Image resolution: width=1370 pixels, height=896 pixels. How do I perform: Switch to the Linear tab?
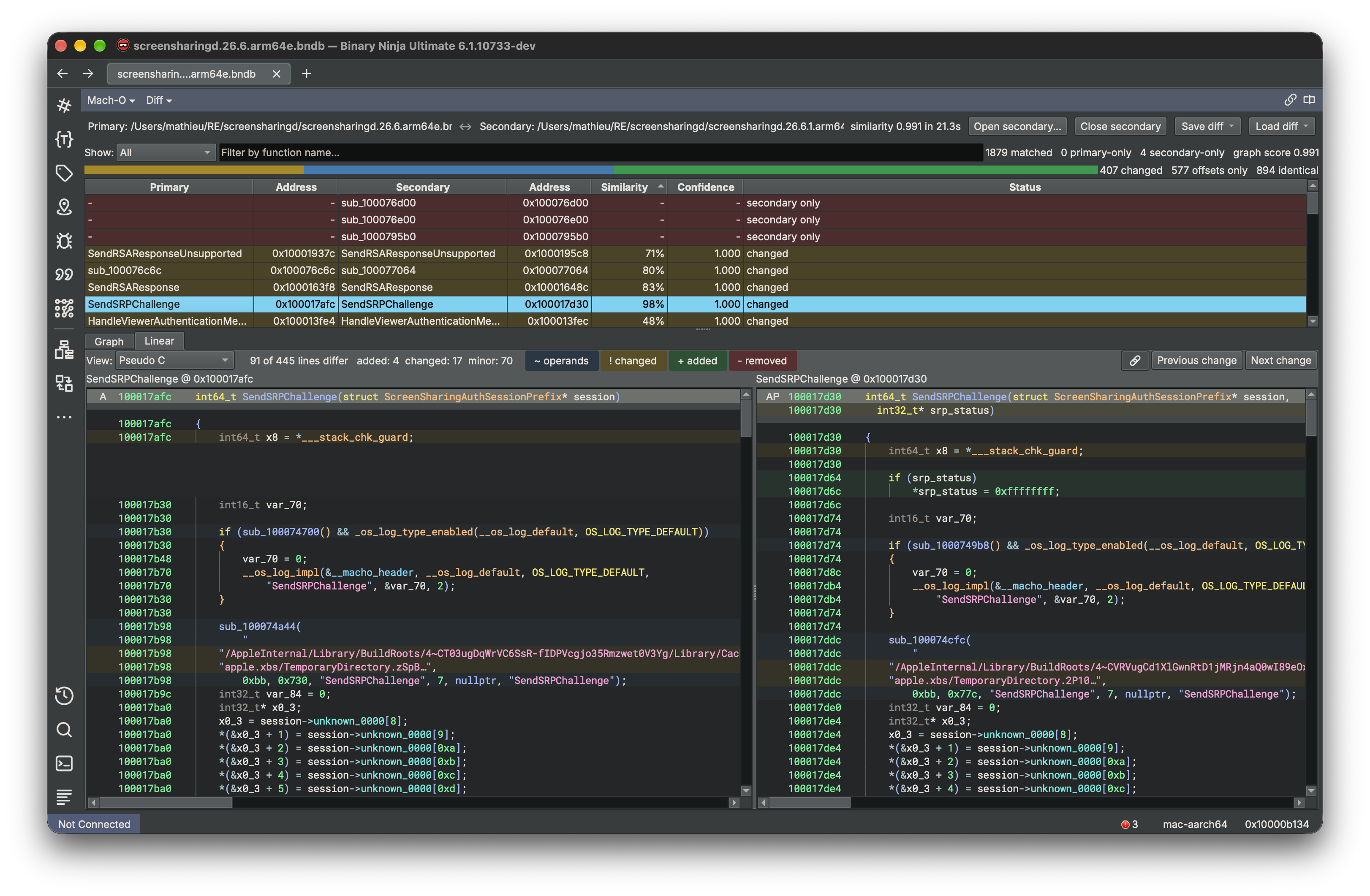coord(159,341)
